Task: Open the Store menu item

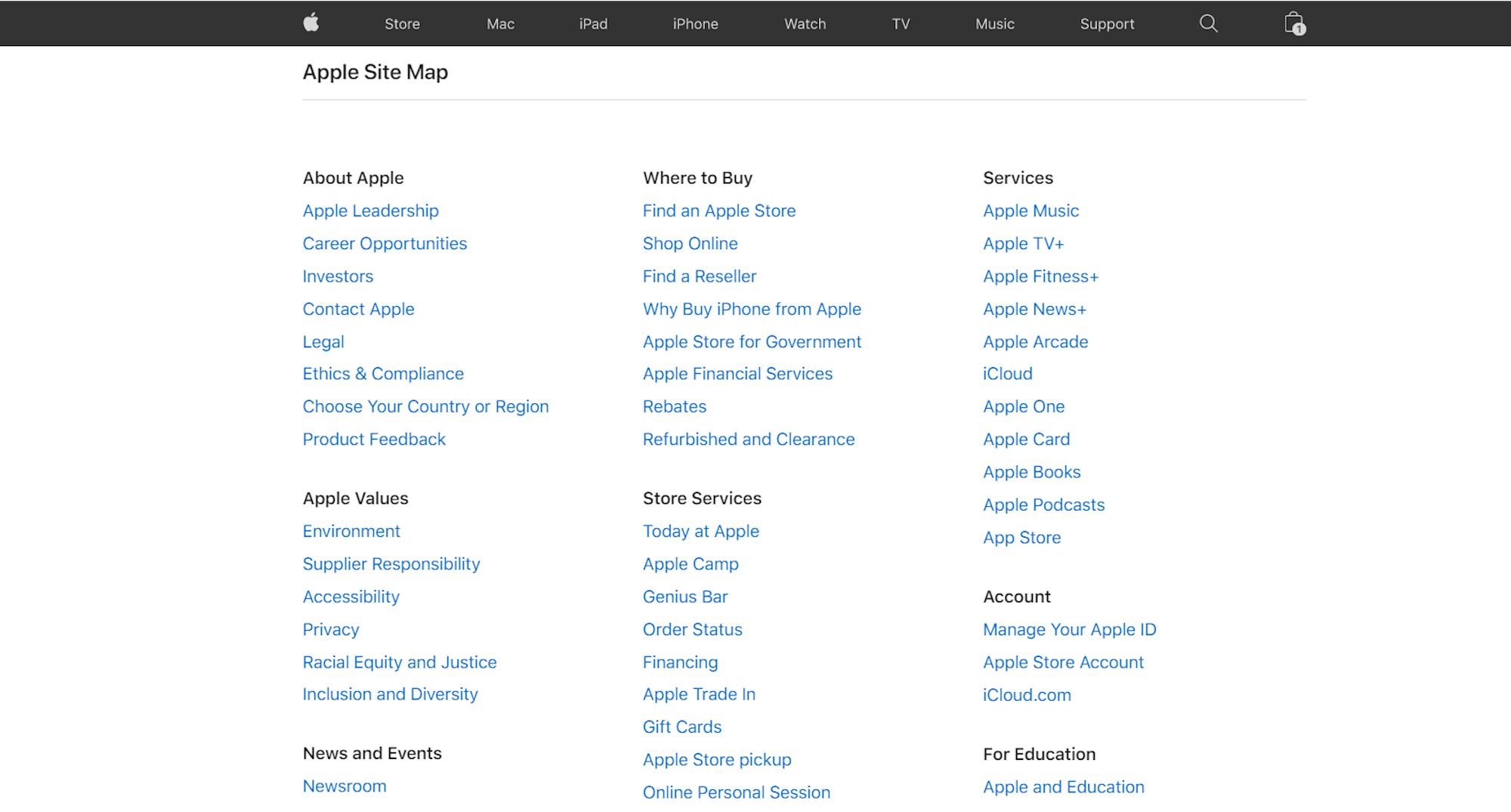Action: point(402,23)
